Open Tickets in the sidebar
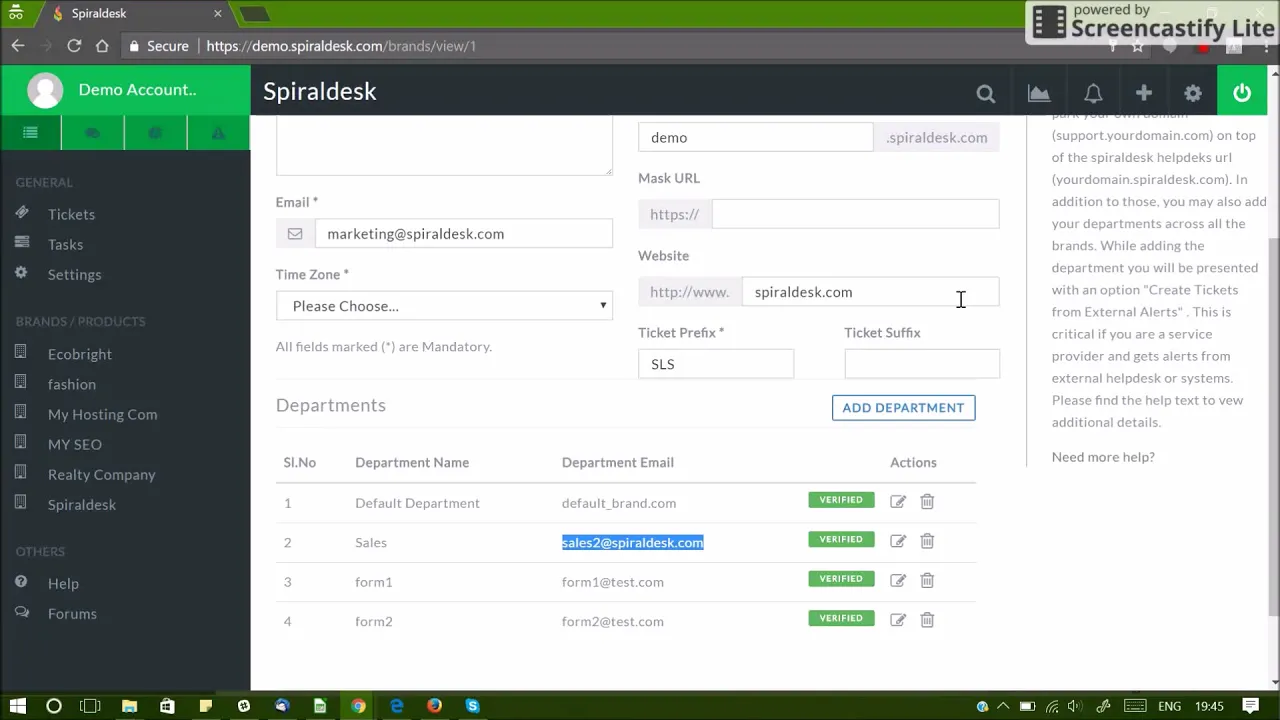Viewport: 1280px width, 720px height. (x=71, y=214)
